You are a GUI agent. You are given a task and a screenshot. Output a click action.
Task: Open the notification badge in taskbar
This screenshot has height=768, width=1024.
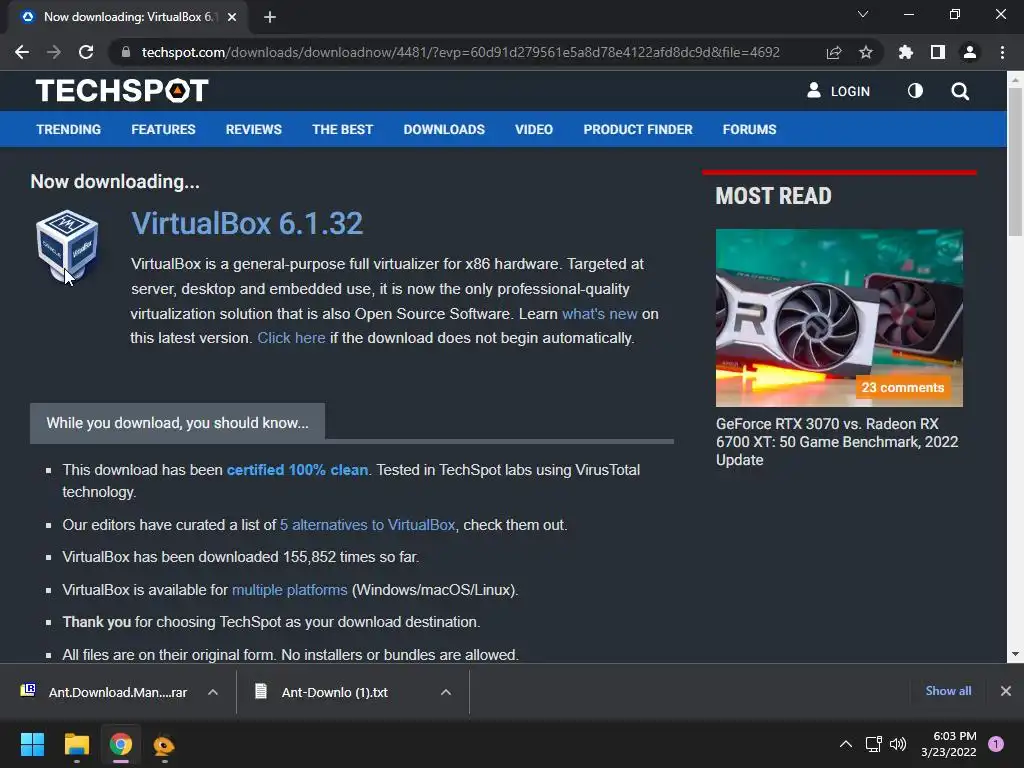pos(996,744)
